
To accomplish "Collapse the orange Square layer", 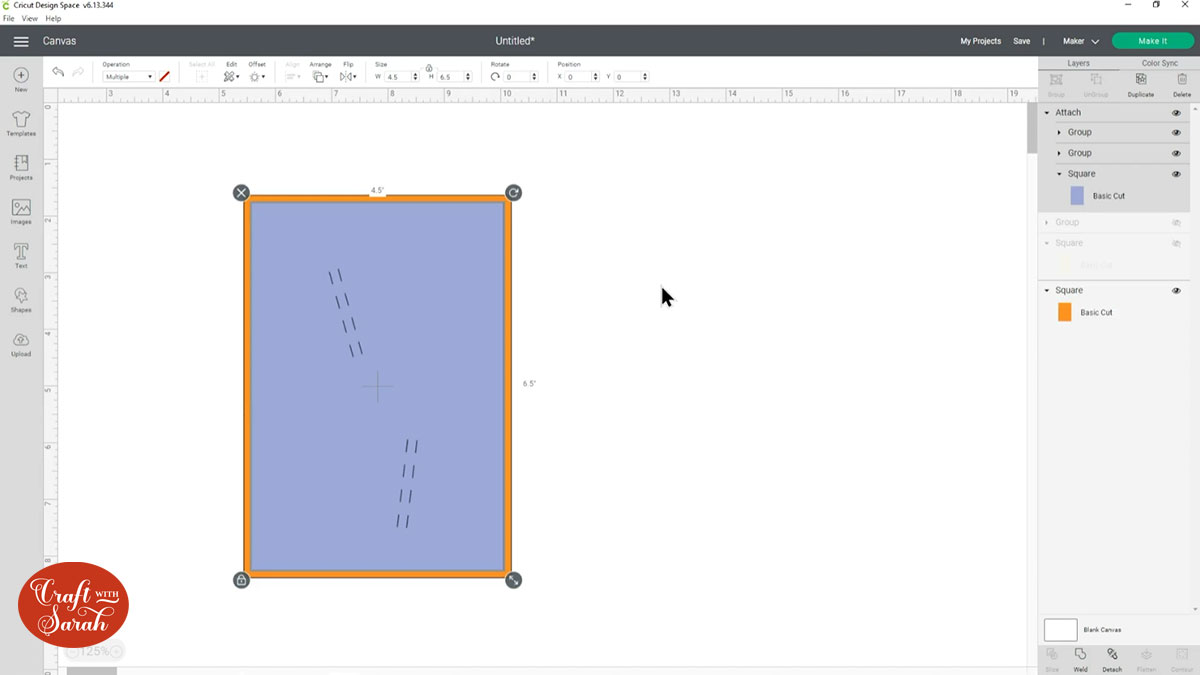I will pyautogui.click(x=1047, y=290).
